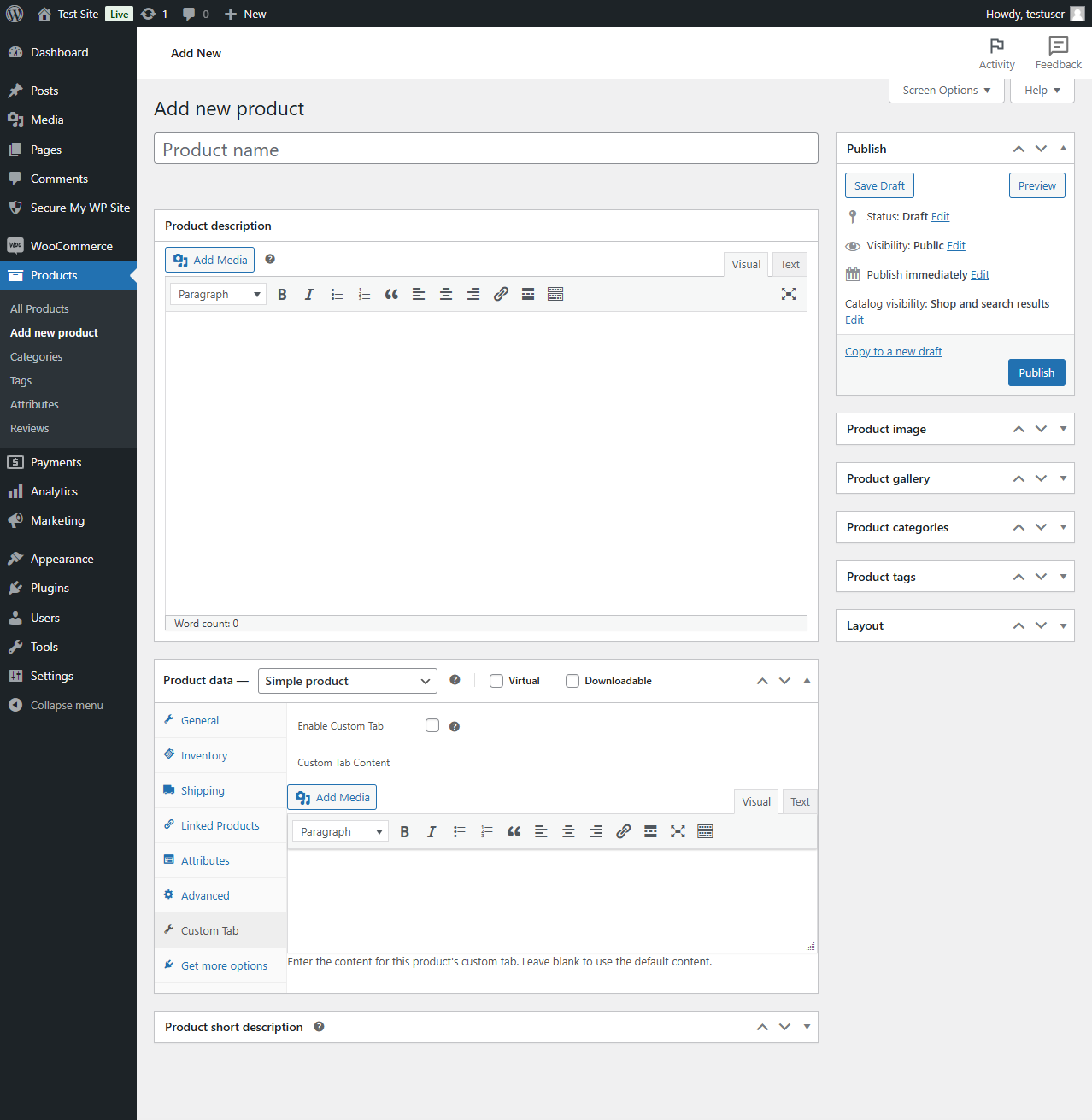The width and height of the screenshot is (1092, 1120).
Task: Insert link in Custom Tab editor
Action: (624, 831)
